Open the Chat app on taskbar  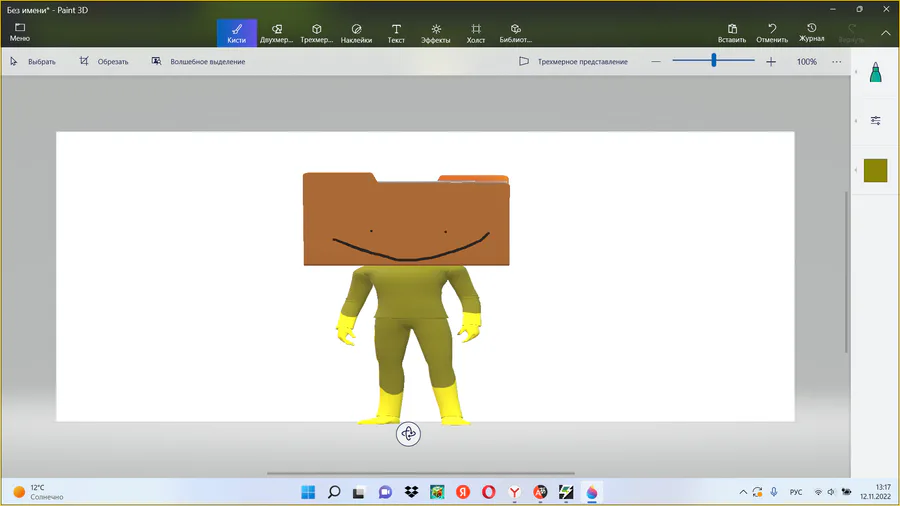point(385,492)
